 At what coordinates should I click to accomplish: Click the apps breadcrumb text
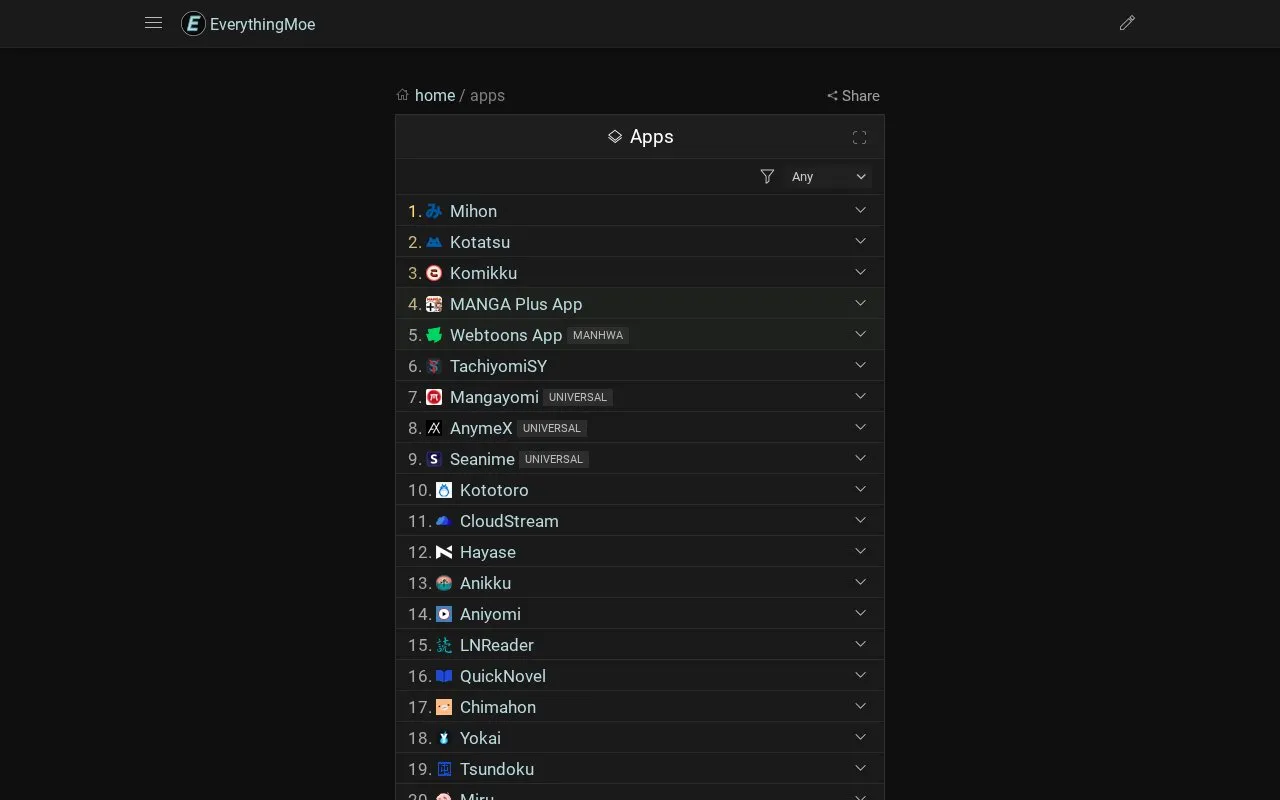click(487, 96)
